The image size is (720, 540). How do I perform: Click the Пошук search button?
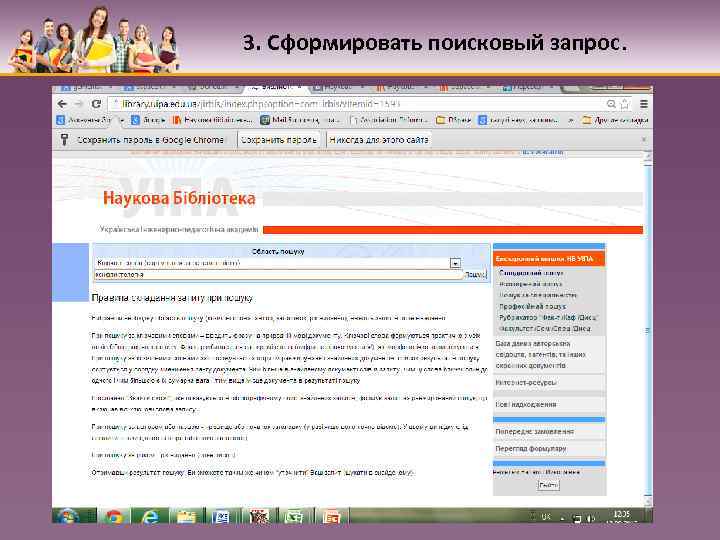[x=475, y=275]
